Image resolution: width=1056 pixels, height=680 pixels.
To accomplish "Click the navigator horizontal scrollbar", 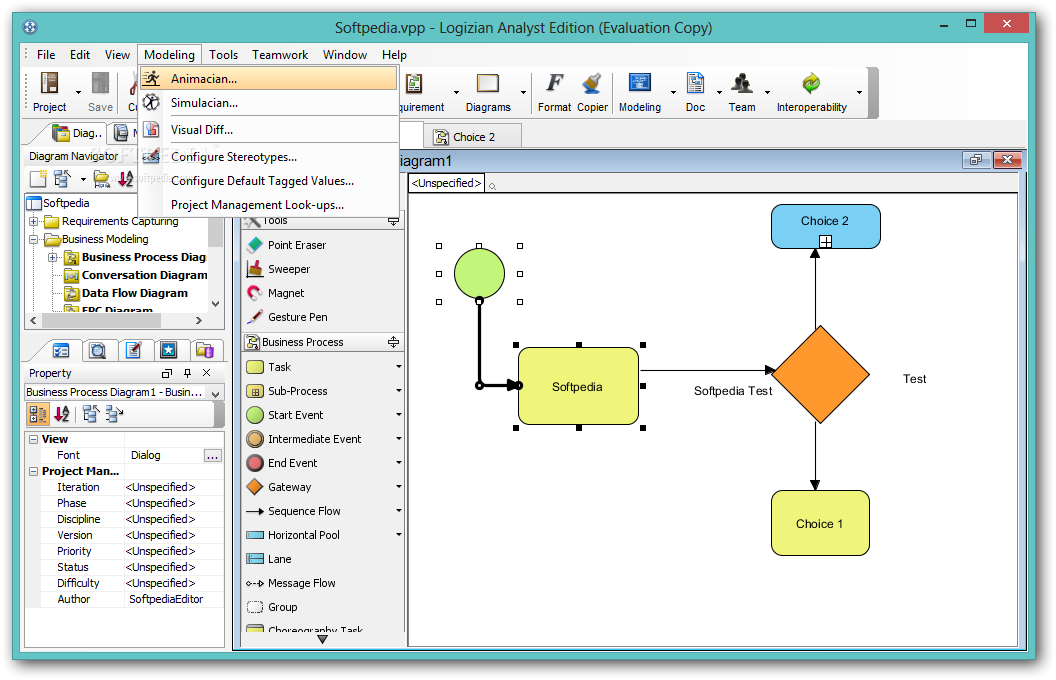I will (116, 320).
